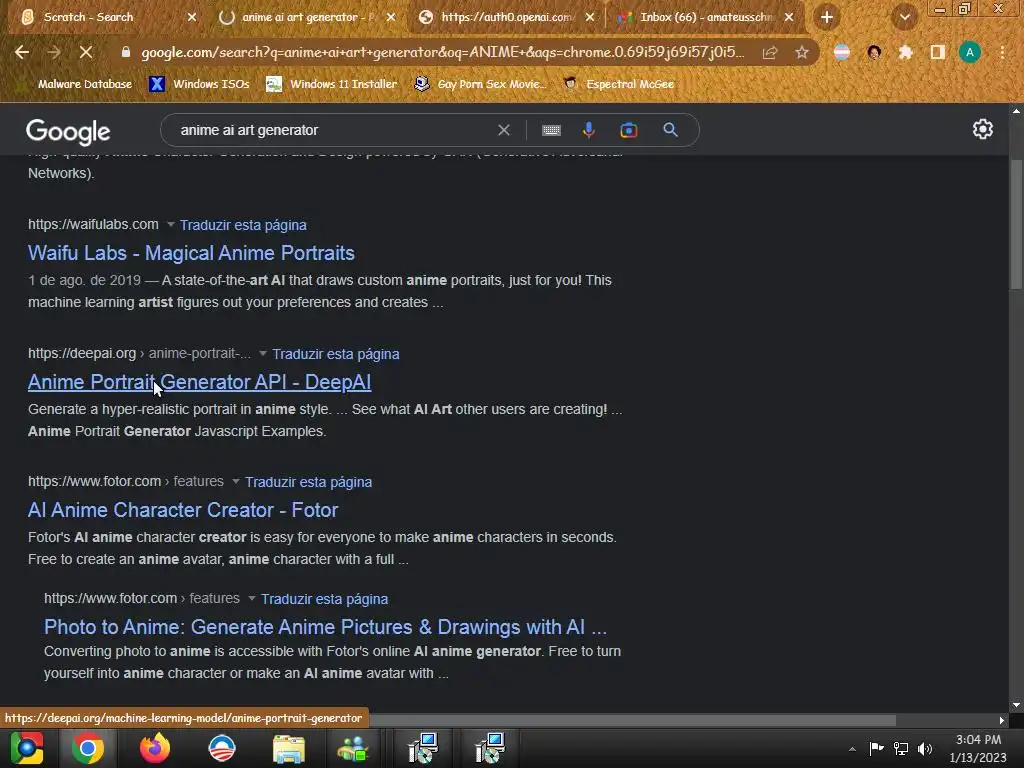The height and width of the screenshot is (768, 1024).
Task: Open the side panel icon in toolbar
Action: (x=938, y=52)
